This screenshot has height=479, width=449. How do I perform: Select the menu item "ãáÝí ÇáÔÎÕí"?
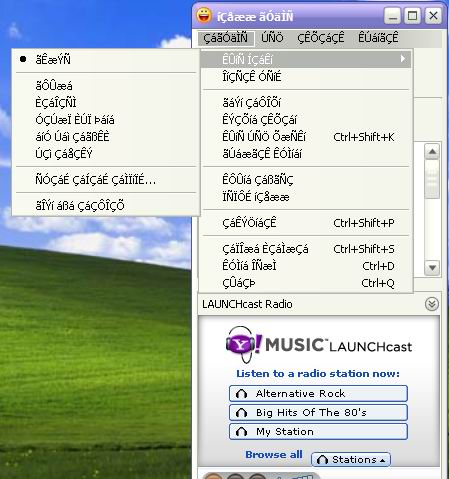[x=306, y=103]
